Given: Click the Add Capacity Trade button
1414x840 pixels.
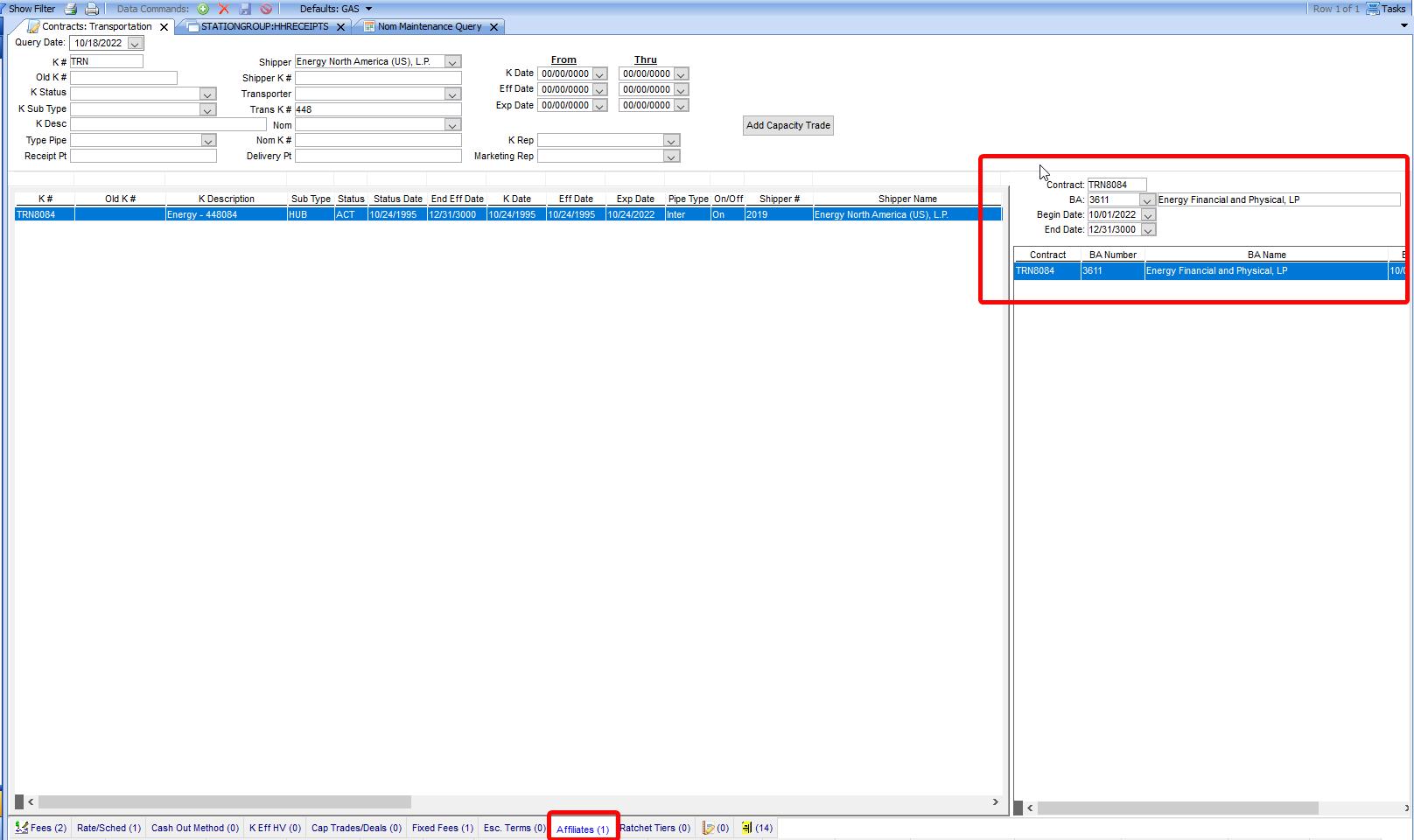Looking at the screenshot, I should pos(787,125).
